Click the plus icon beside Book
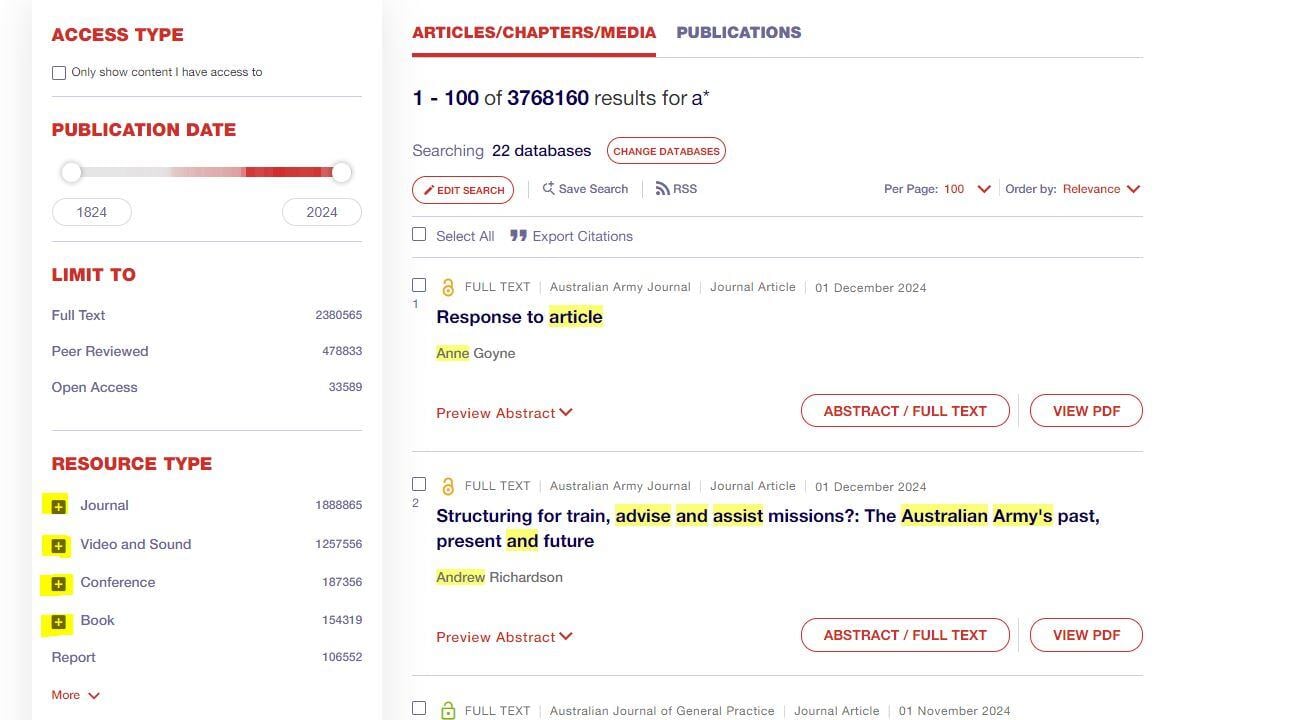The width and height of the screenshot is (1305, 720). coord(58,622)
